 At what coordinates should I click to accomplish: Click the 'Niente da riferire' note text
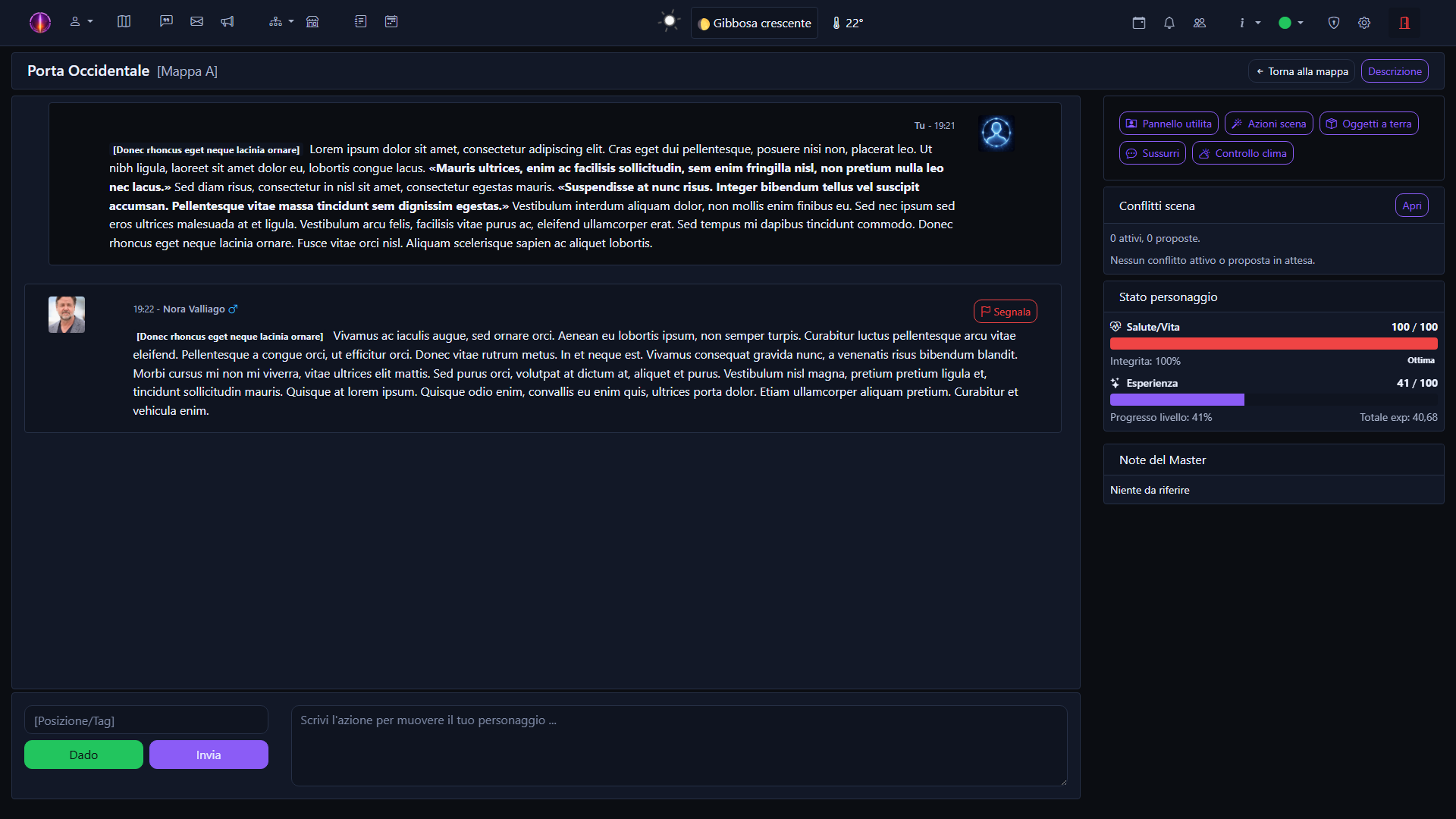tap(1150, 490)
